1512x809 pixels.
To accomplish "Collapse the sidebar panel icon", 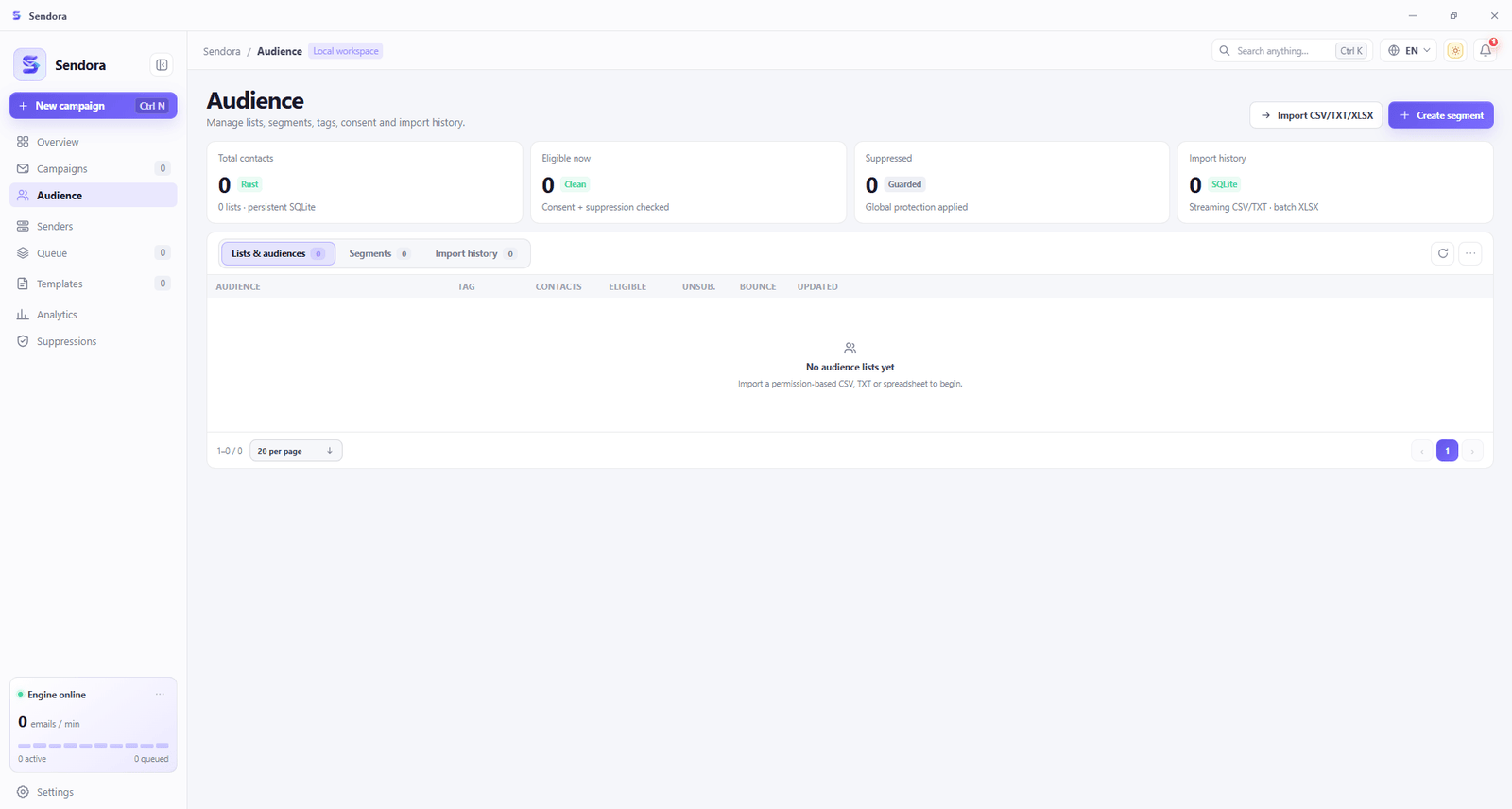I will pyautogui.click(x=162, y=65).
